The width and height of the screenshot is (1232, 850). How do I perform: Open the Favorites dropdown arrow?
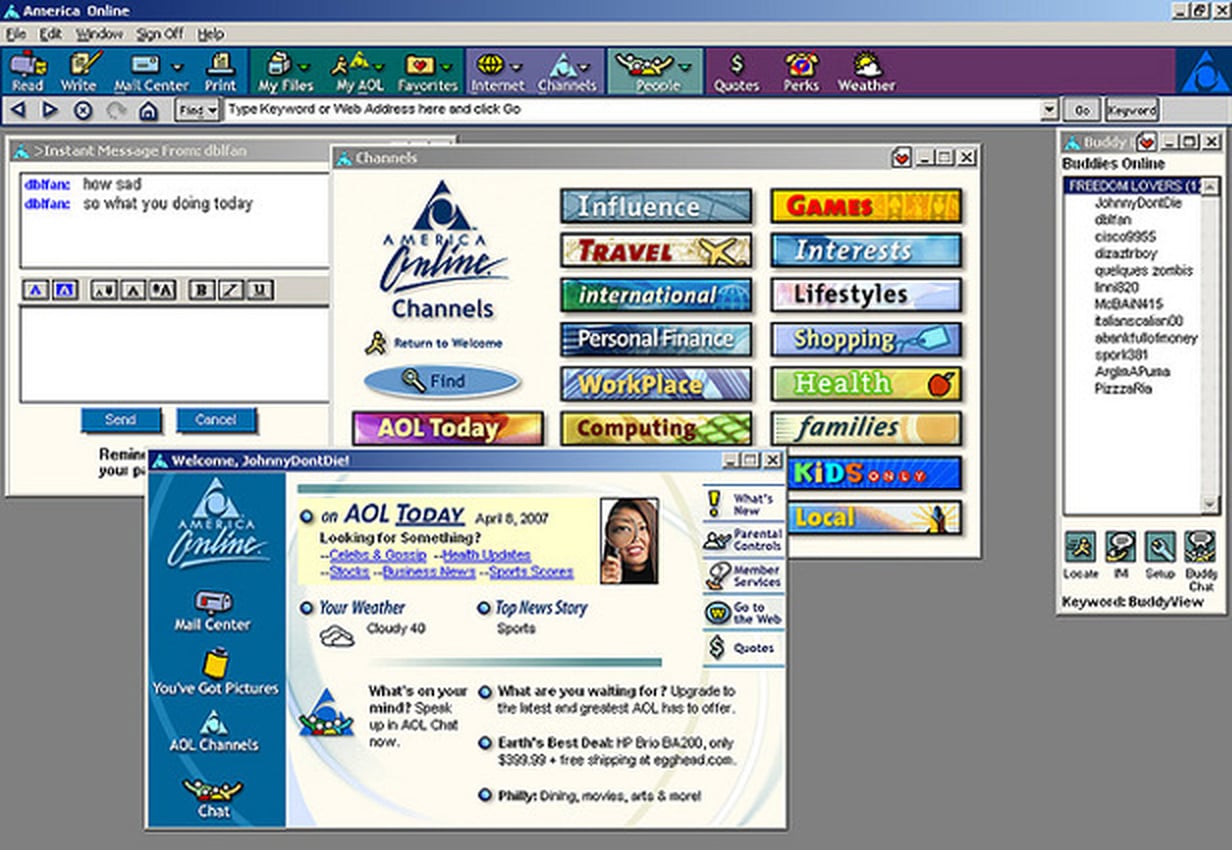click(x=446, y=65)
